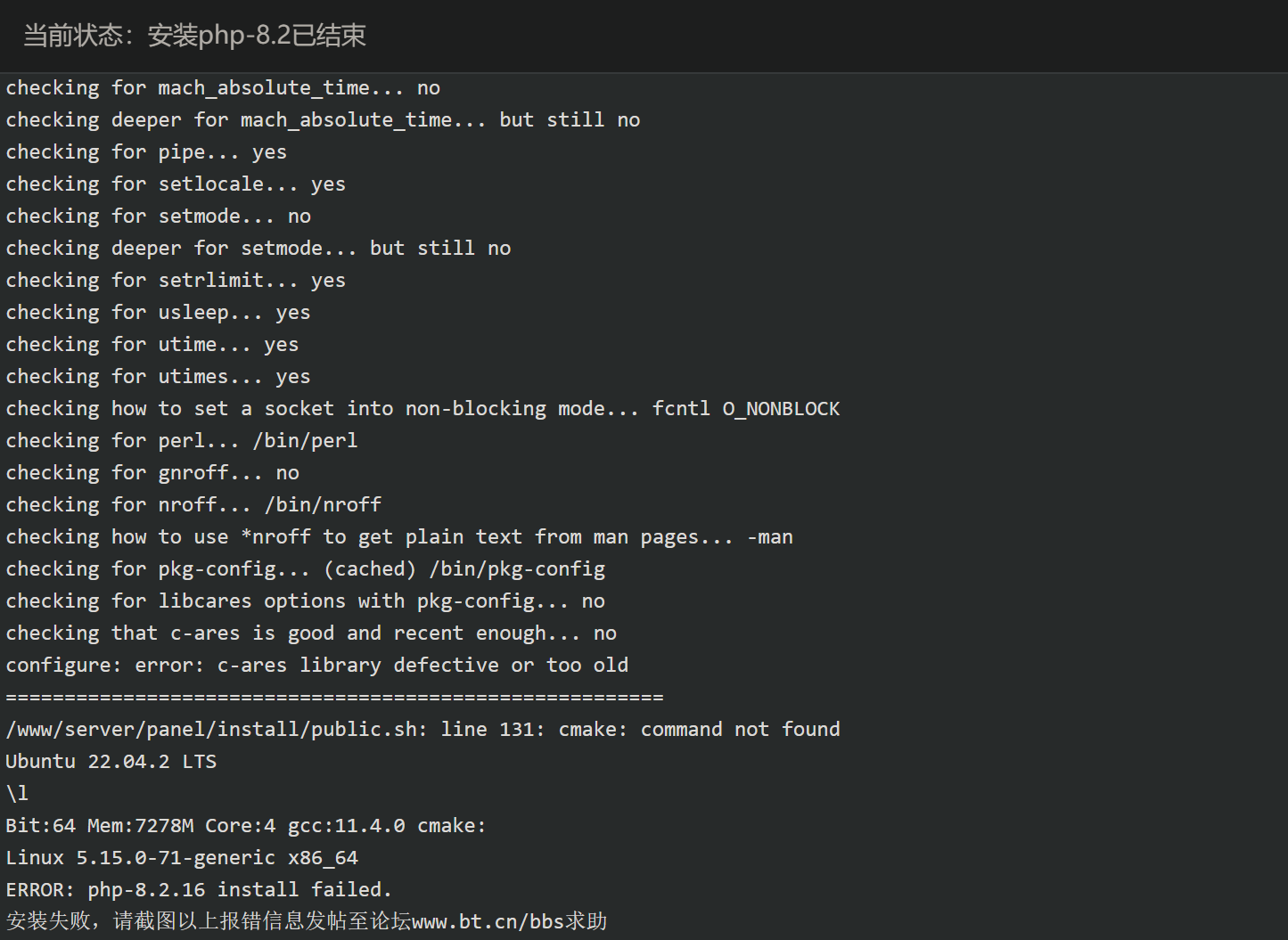
Task: Click the 'fcntl O_NONBLOCK' text
Action: tap(746, 409)
